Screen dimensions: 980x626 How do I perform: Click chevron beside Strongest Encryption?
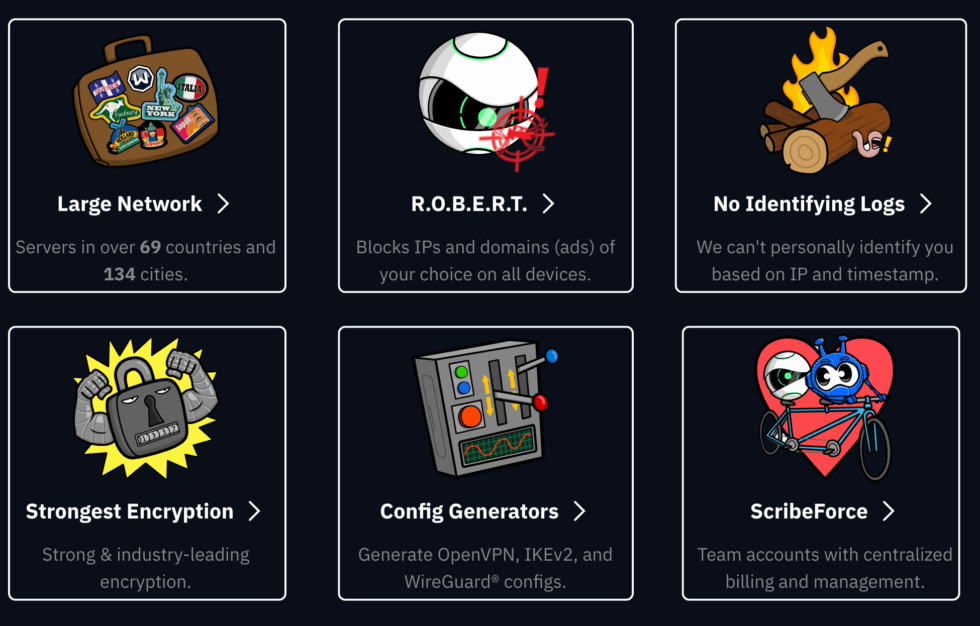tap(254, 511)
